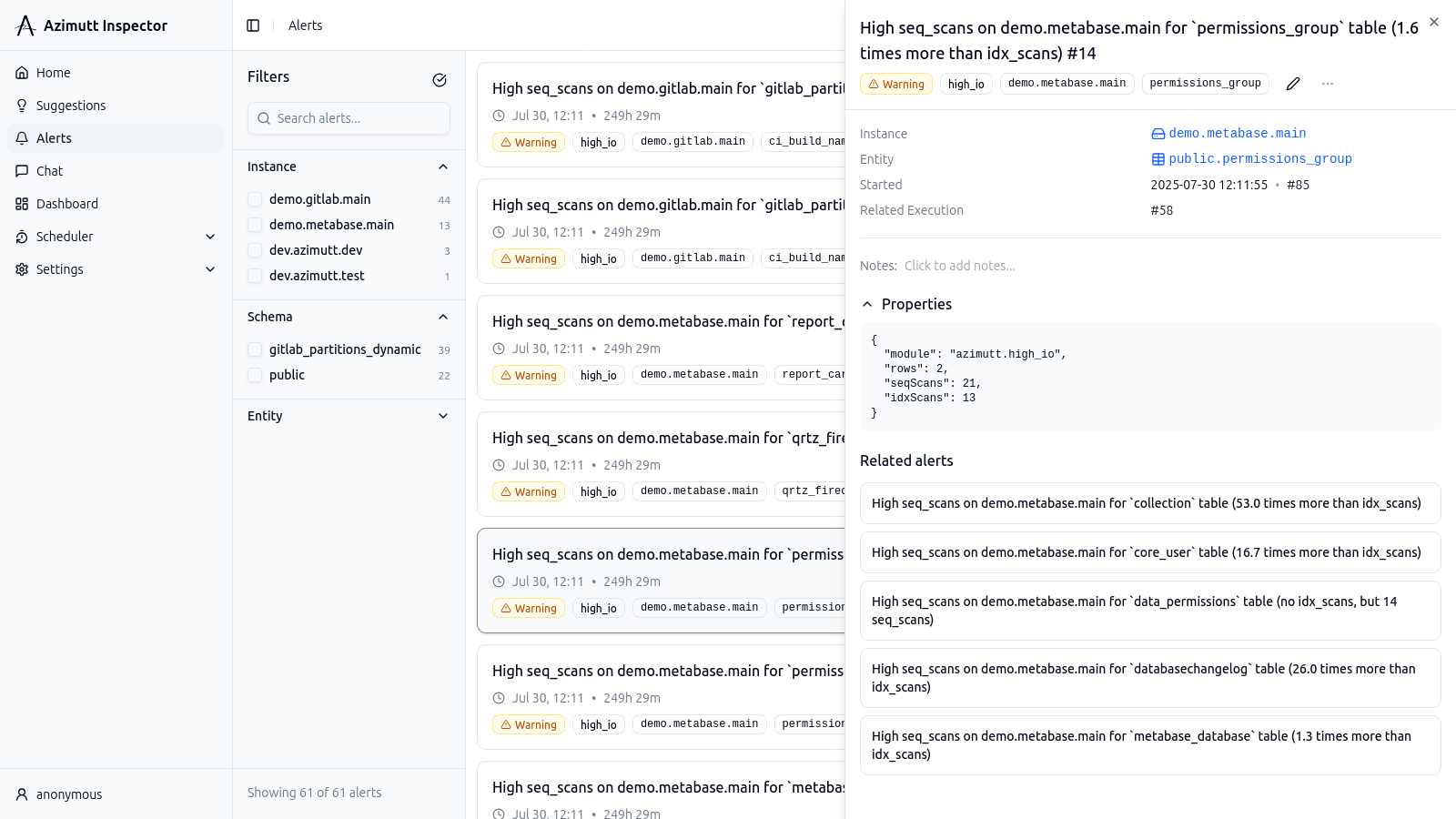Screen dimensions: 1456x819
Task: Expand the Entity filter section
Action: point(443,416)
